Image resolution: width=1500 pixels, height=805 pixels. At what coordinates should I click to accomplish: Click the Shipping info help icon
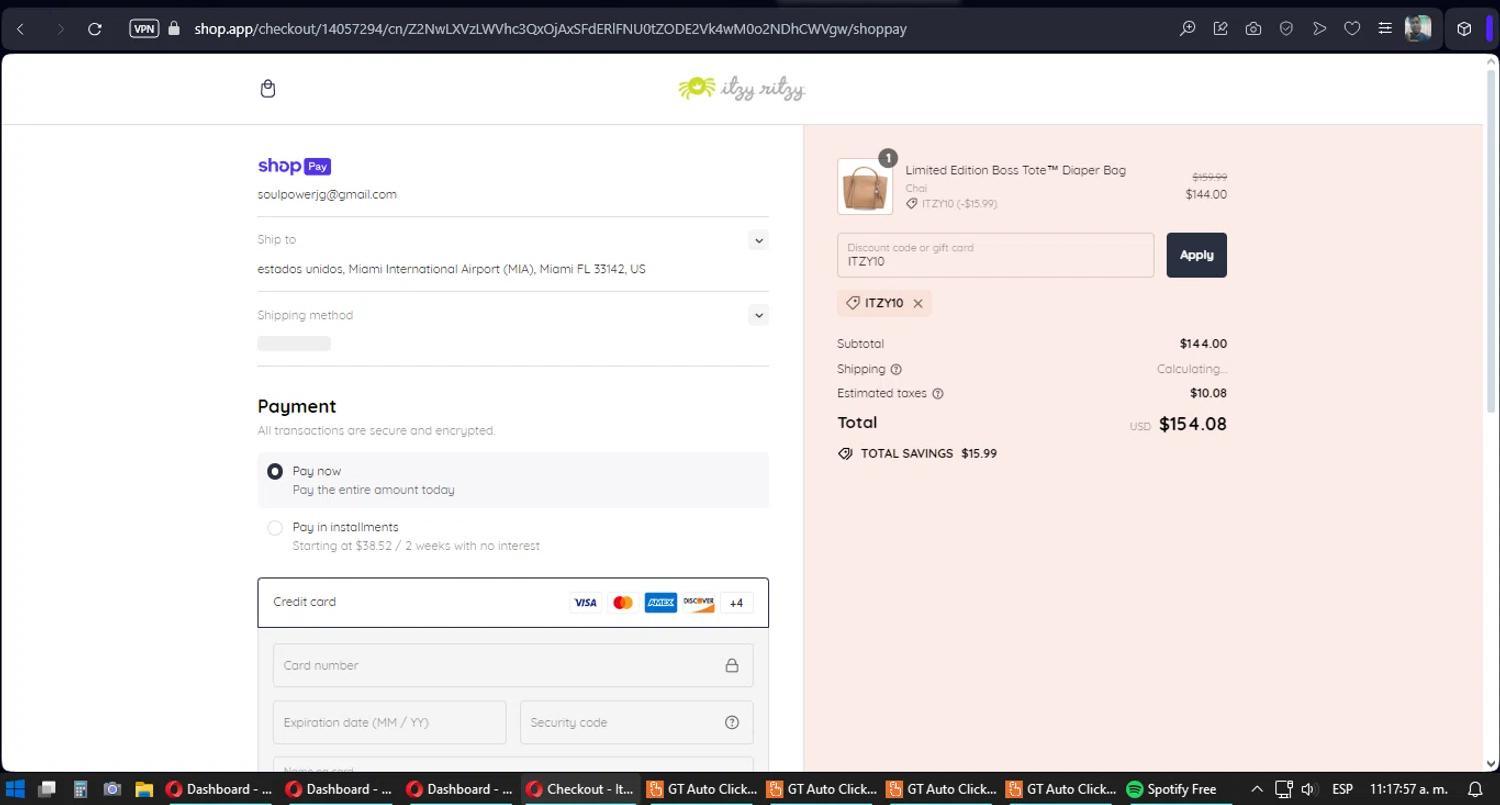click(x=896, y=369)
